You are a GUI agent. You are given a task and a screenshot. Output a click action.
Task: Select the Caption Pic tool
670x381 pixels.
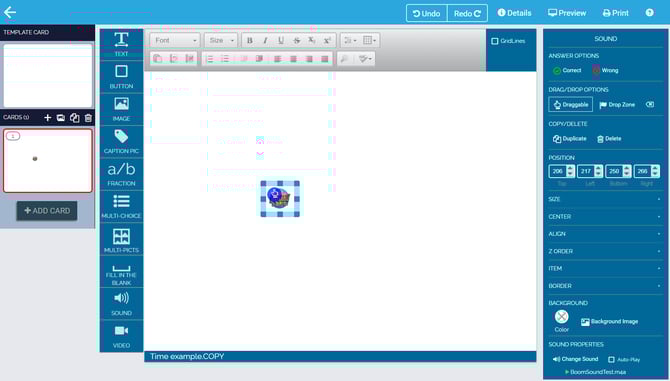pos(121,142)
